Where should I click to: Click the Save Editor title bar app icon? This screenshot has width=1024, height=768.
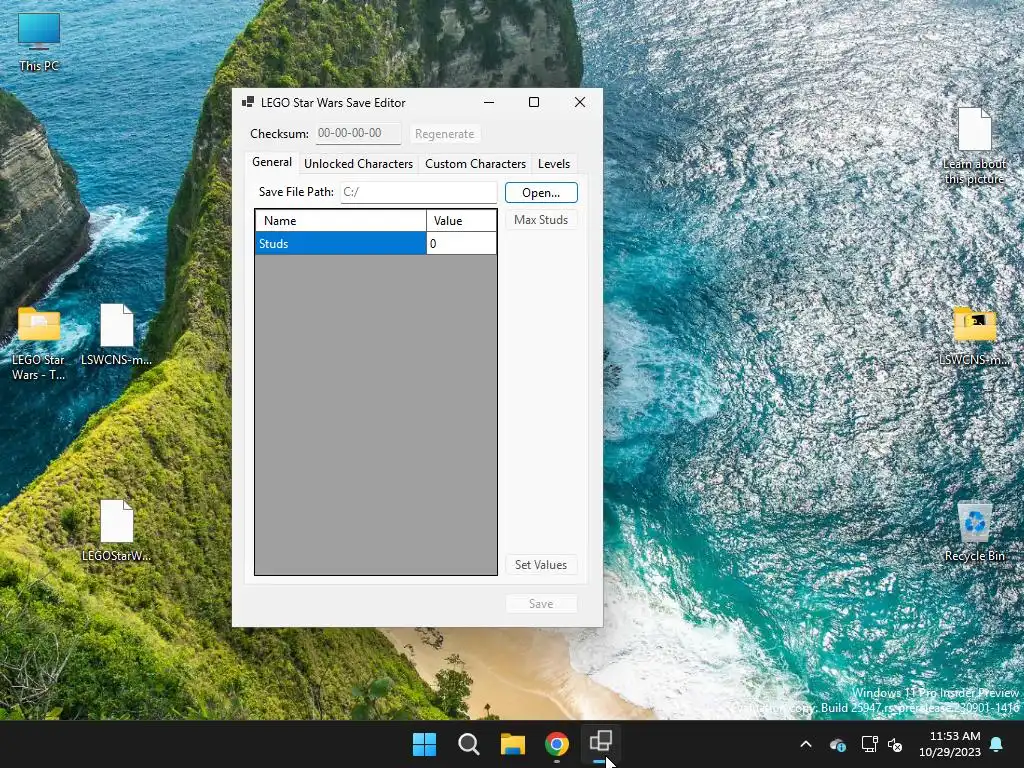point(248,102)
